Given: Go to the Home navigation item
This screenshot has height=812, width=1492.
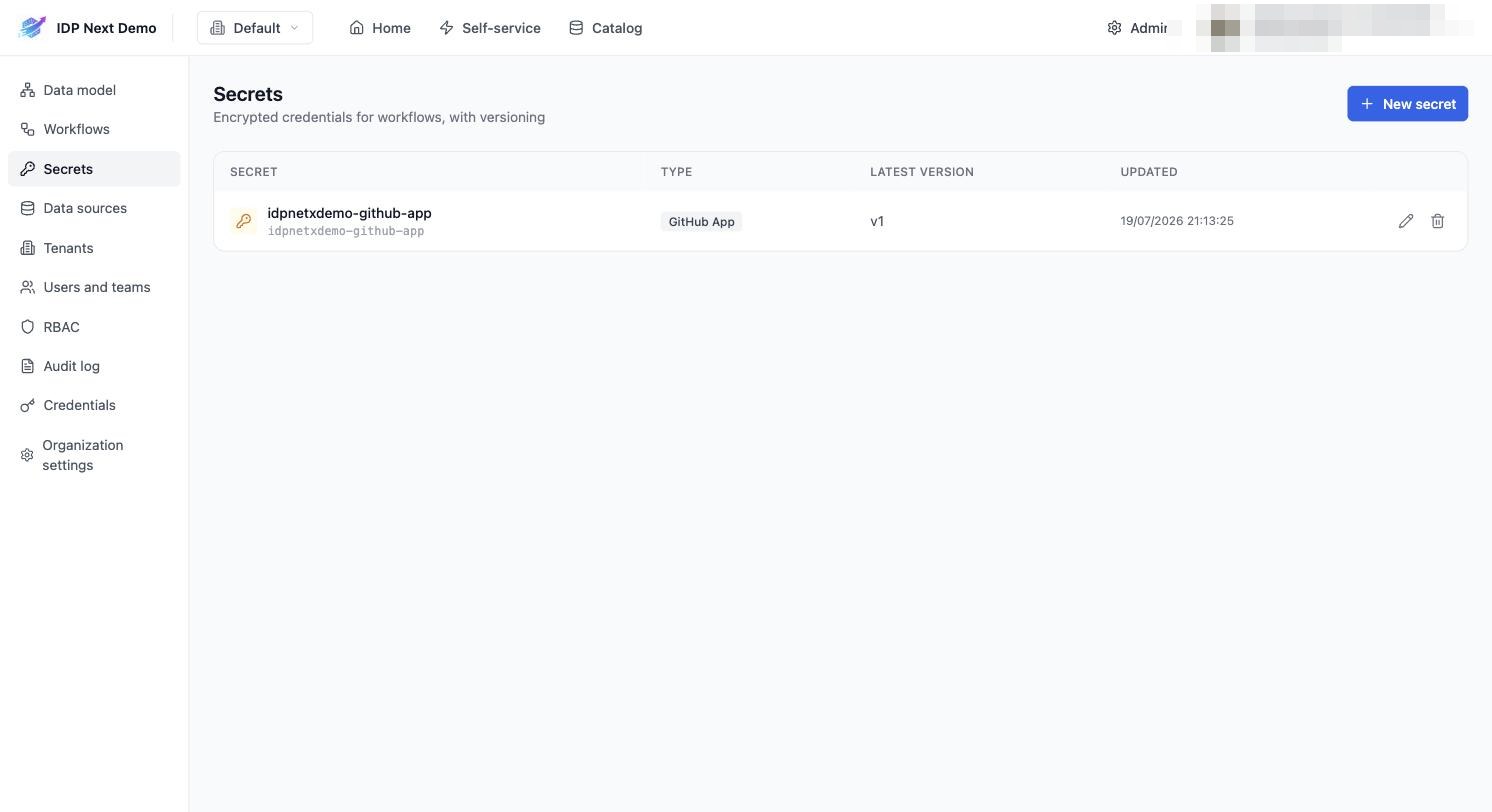Looking at the screenshot, I should pyautogui.click(x=380, y=28).
